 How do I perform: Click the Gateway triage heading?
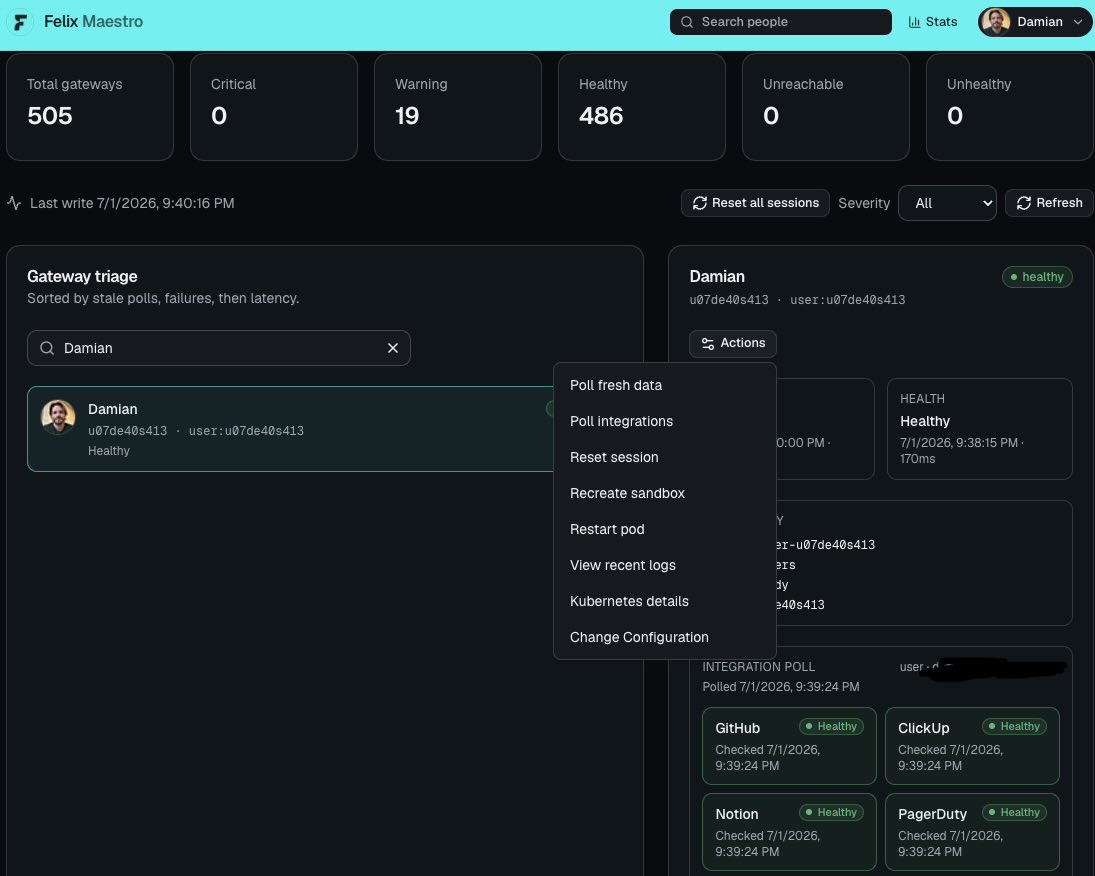pos(82,277)
